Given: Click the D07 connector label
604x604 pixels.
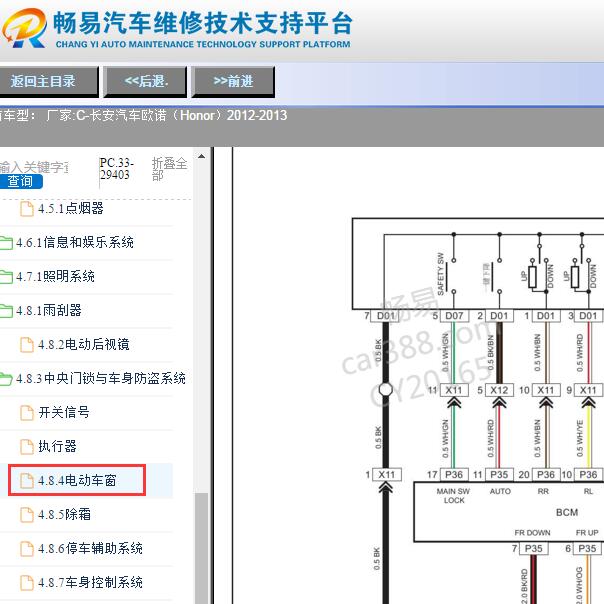Looking at the screenshot, I should pyautogui.click(x=454, y=316).
